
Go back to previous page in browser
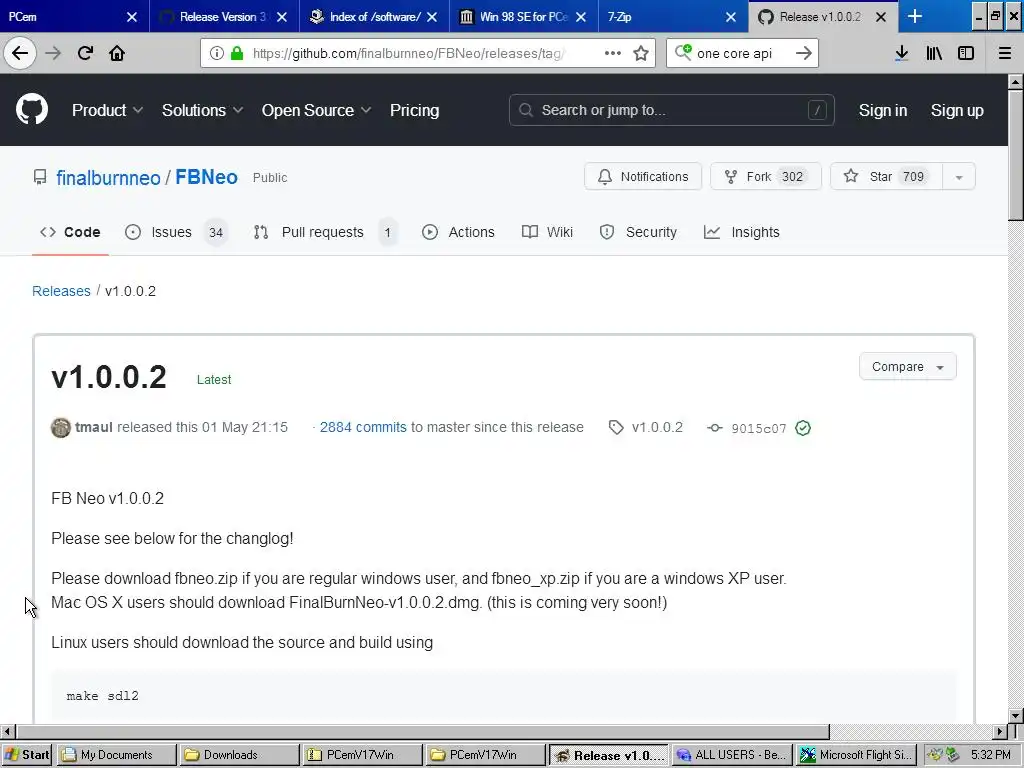(x=20, y=53)
